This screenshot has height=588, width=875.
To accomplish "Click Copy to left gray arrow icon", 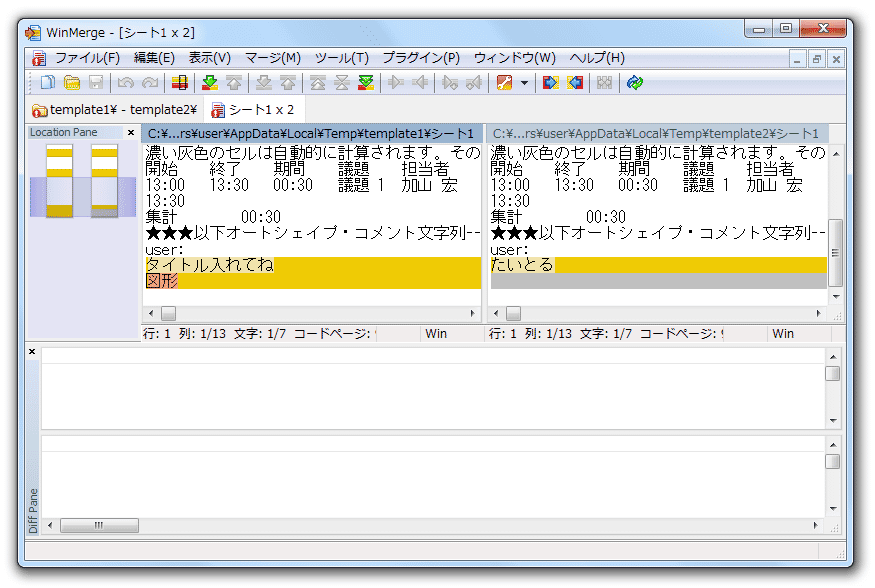I will [420, 83].
